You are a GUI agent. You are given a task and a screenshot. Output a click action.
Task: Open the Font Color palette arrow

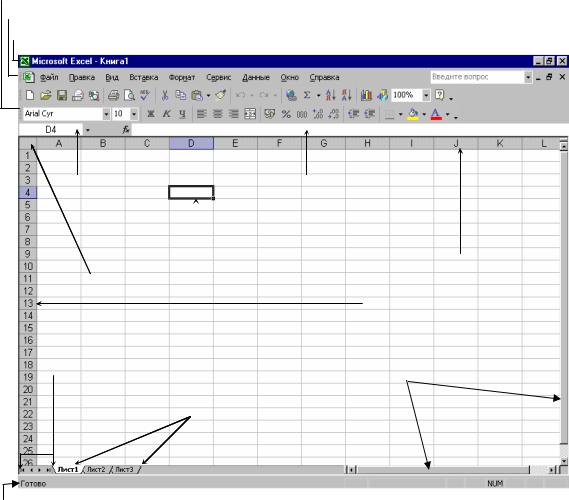pyautogui.click(x=447, y=114)
